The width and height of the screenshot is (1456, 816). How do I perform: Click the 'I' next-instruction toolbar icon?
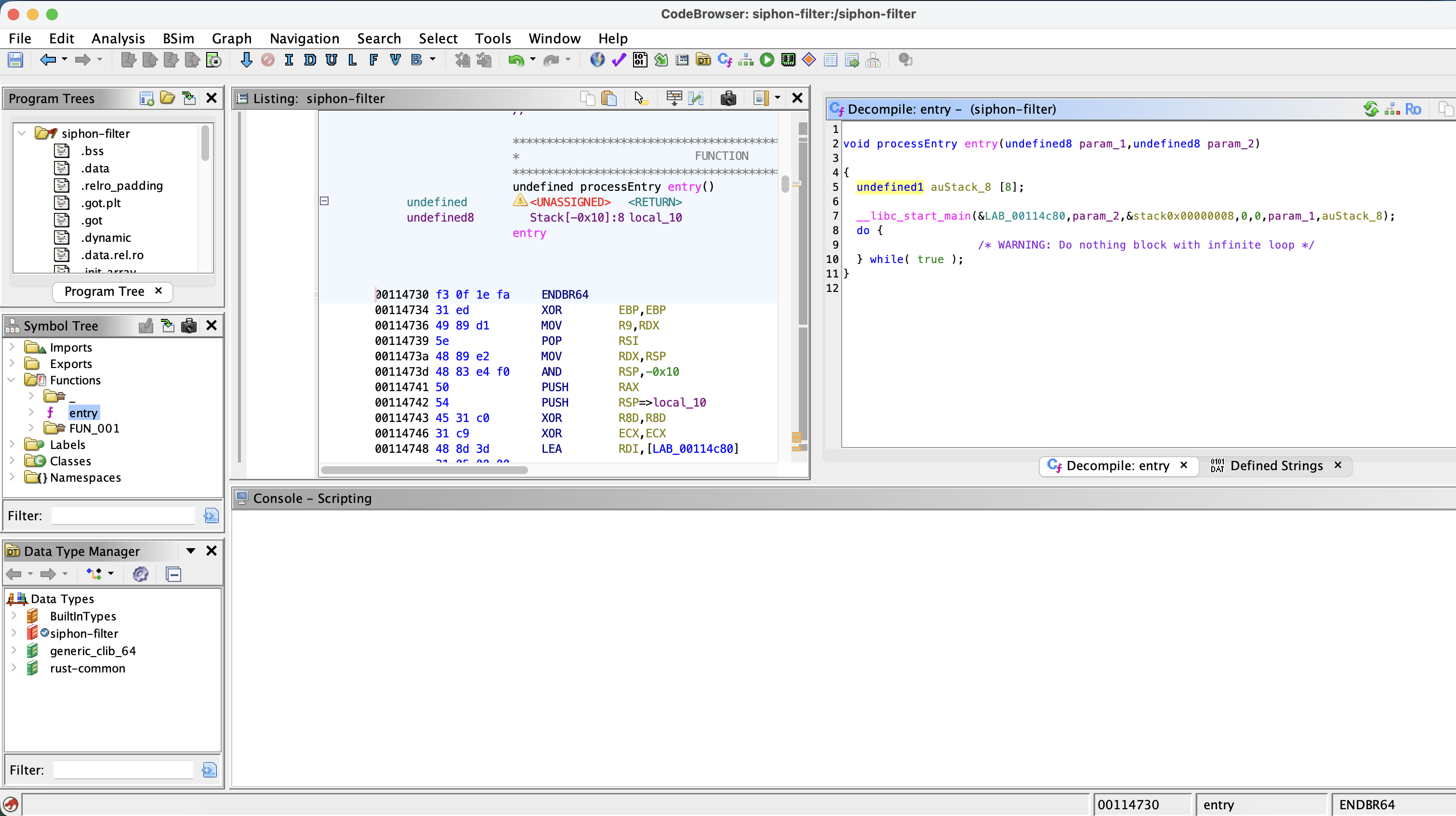click(x=289, y=60)
